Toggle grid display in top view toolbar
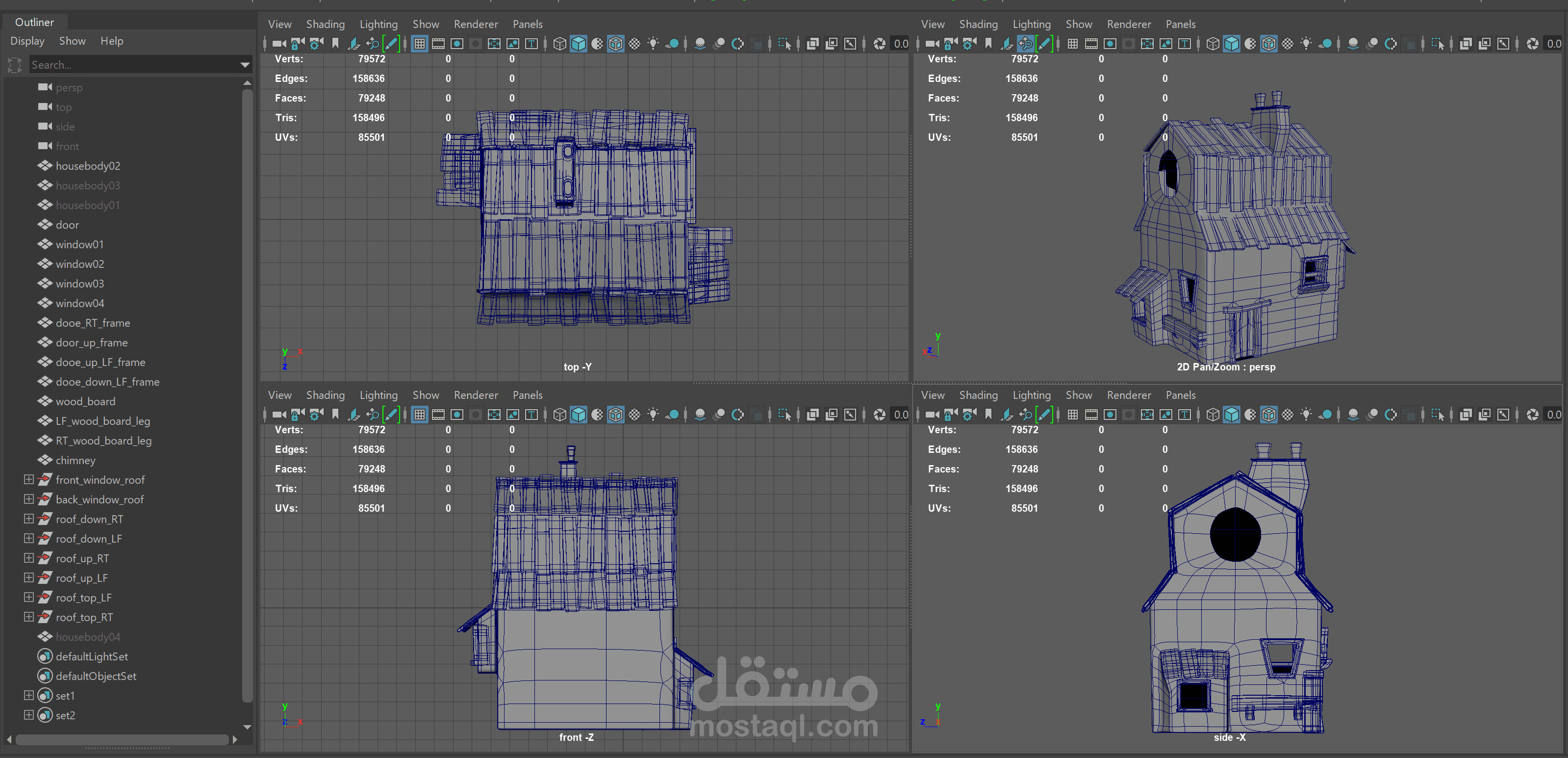 click(x=419, y=43)
